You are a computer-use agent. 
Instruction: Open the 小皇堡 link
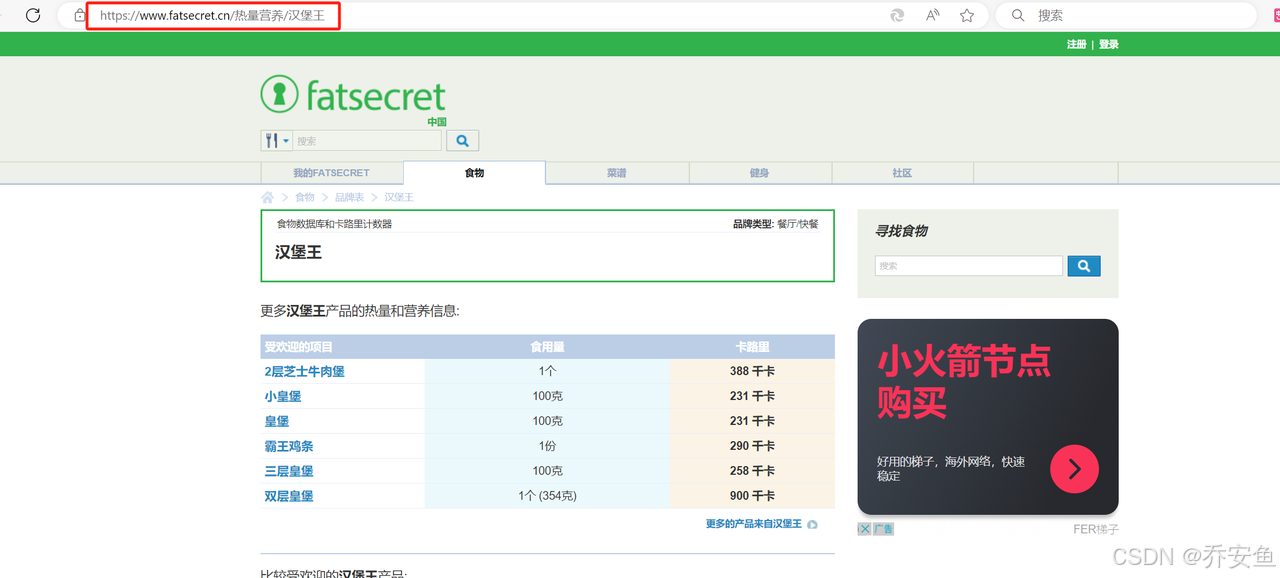tap(283, 396)
